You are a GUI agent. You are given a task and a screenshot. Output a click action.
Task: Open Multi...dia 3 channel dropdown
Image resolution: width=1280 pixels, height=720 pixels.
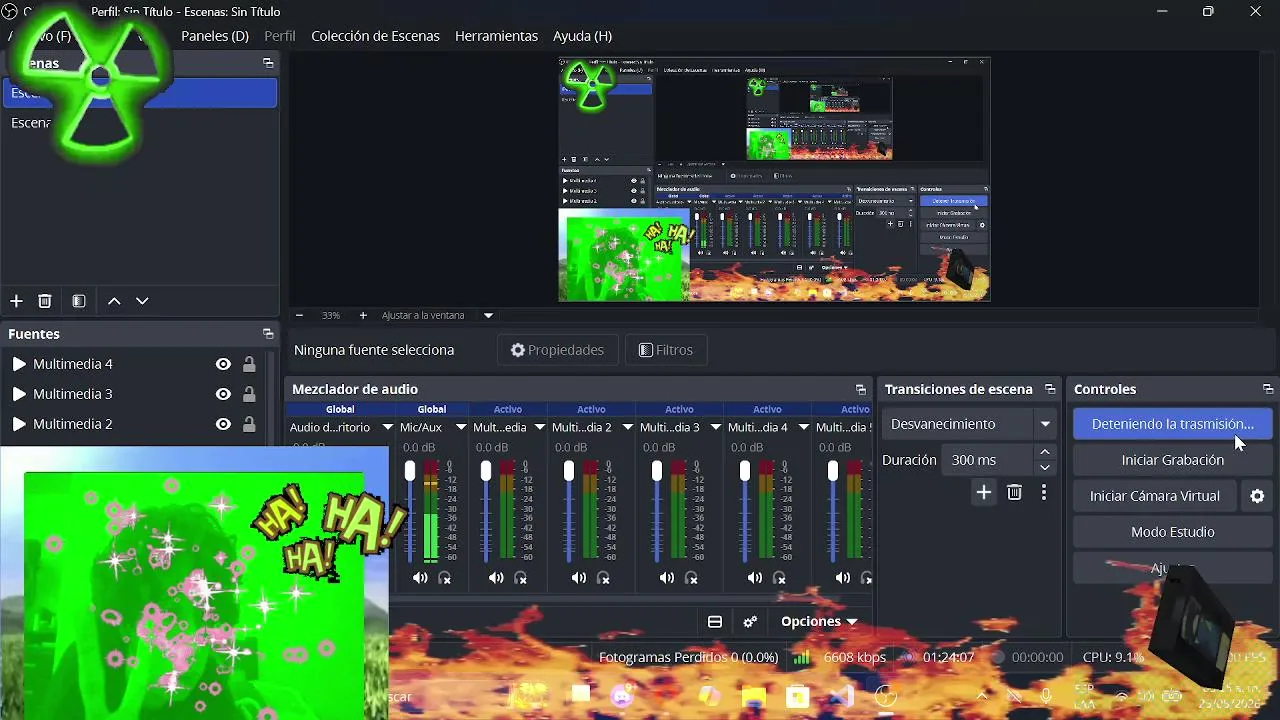715,428
